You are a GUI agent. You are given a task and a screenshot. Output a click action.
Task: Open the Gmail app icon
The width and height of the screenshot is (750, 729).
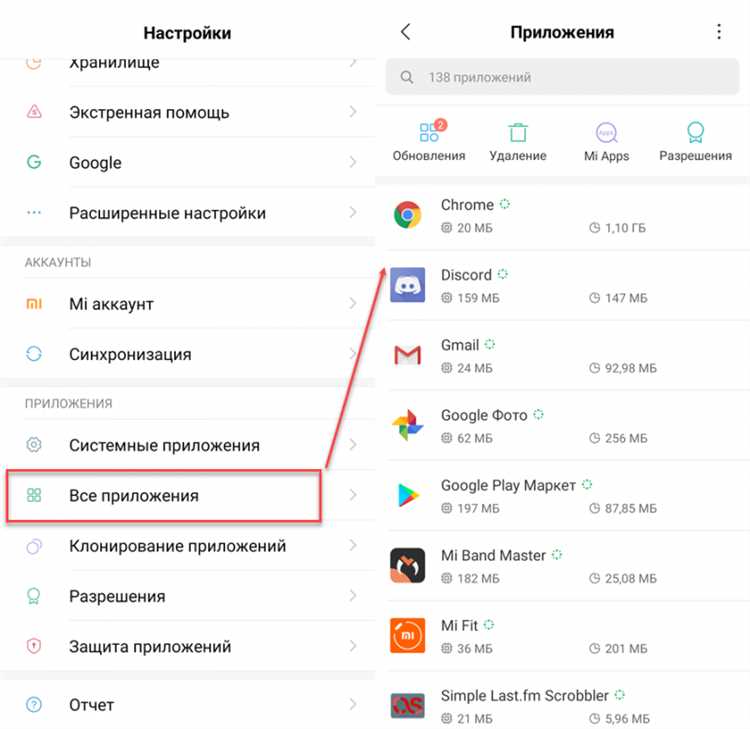tap(408, 355)
